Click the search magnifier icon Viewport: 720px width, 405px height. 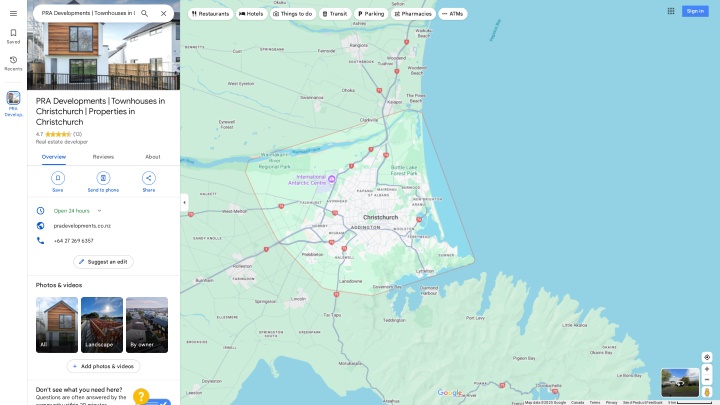click(145, 13)
